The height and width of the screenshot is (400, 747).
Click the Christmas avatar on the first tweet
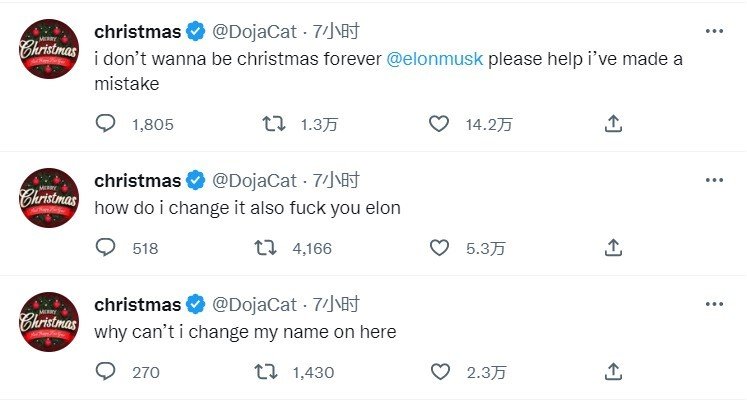(49, 49)
